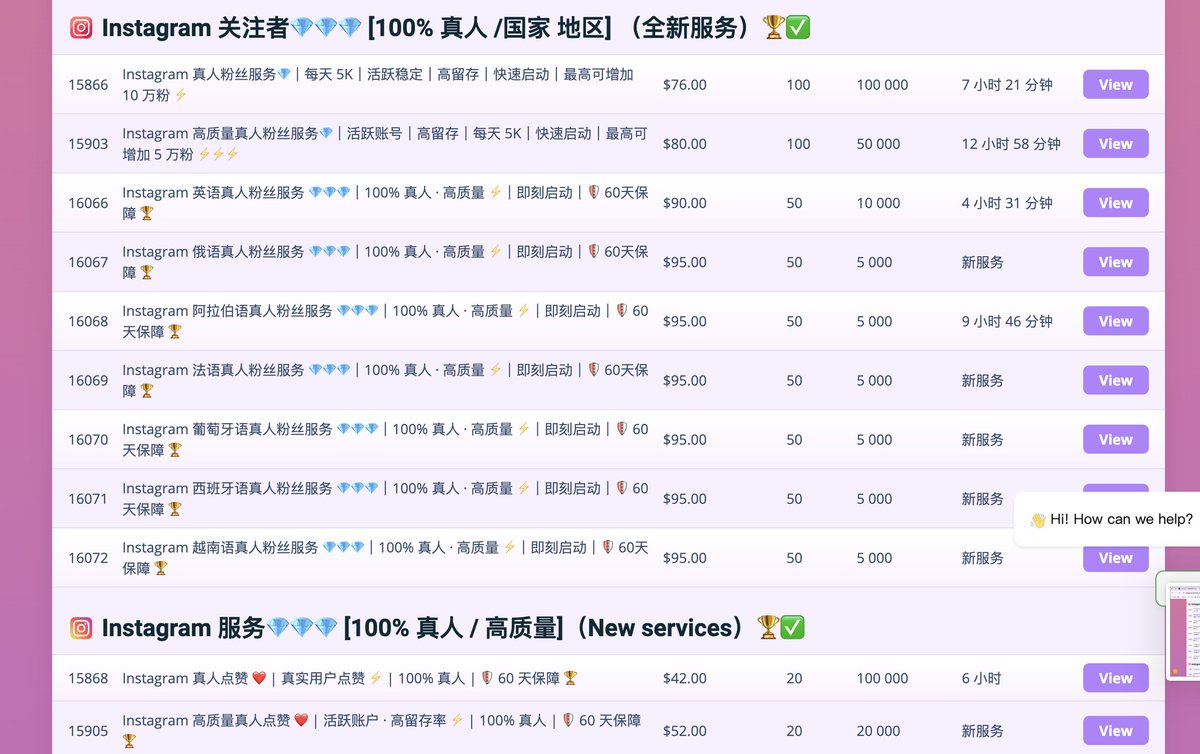The height and width of the screenshot is (754, 1200).
Task: Click the Instagram icon beside 服务 heading
Action: pyautogui.click(x=81, y=628)
